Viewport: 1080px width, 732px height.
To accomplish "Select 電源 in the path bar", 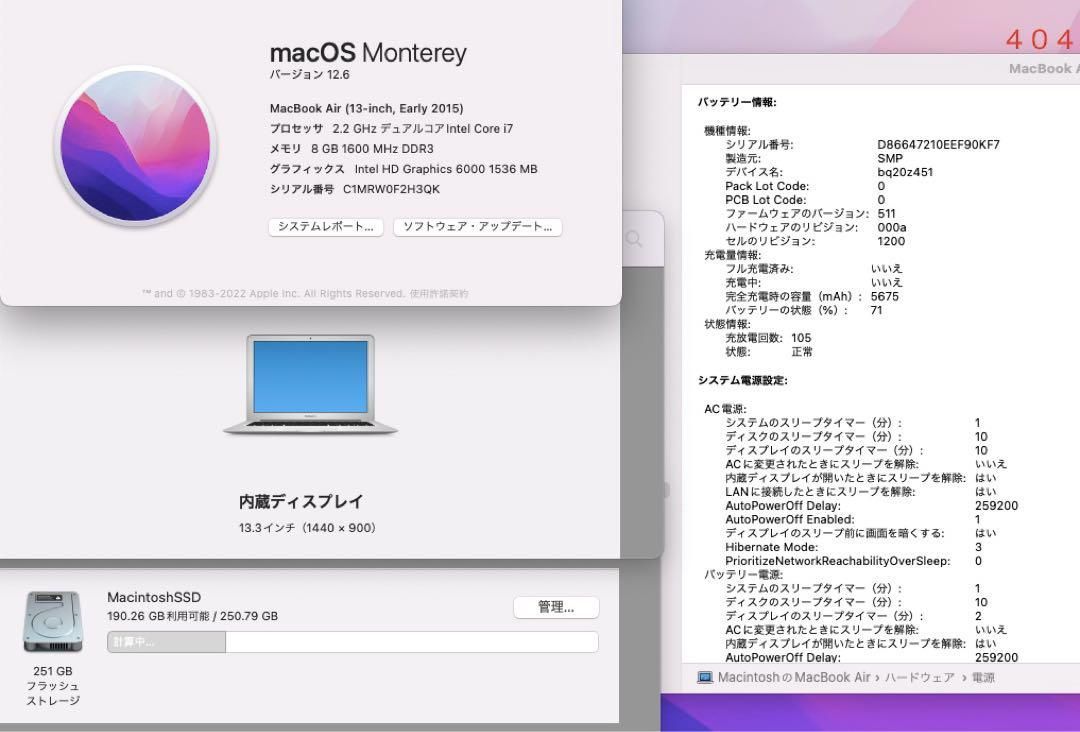I will pos(983,678).
